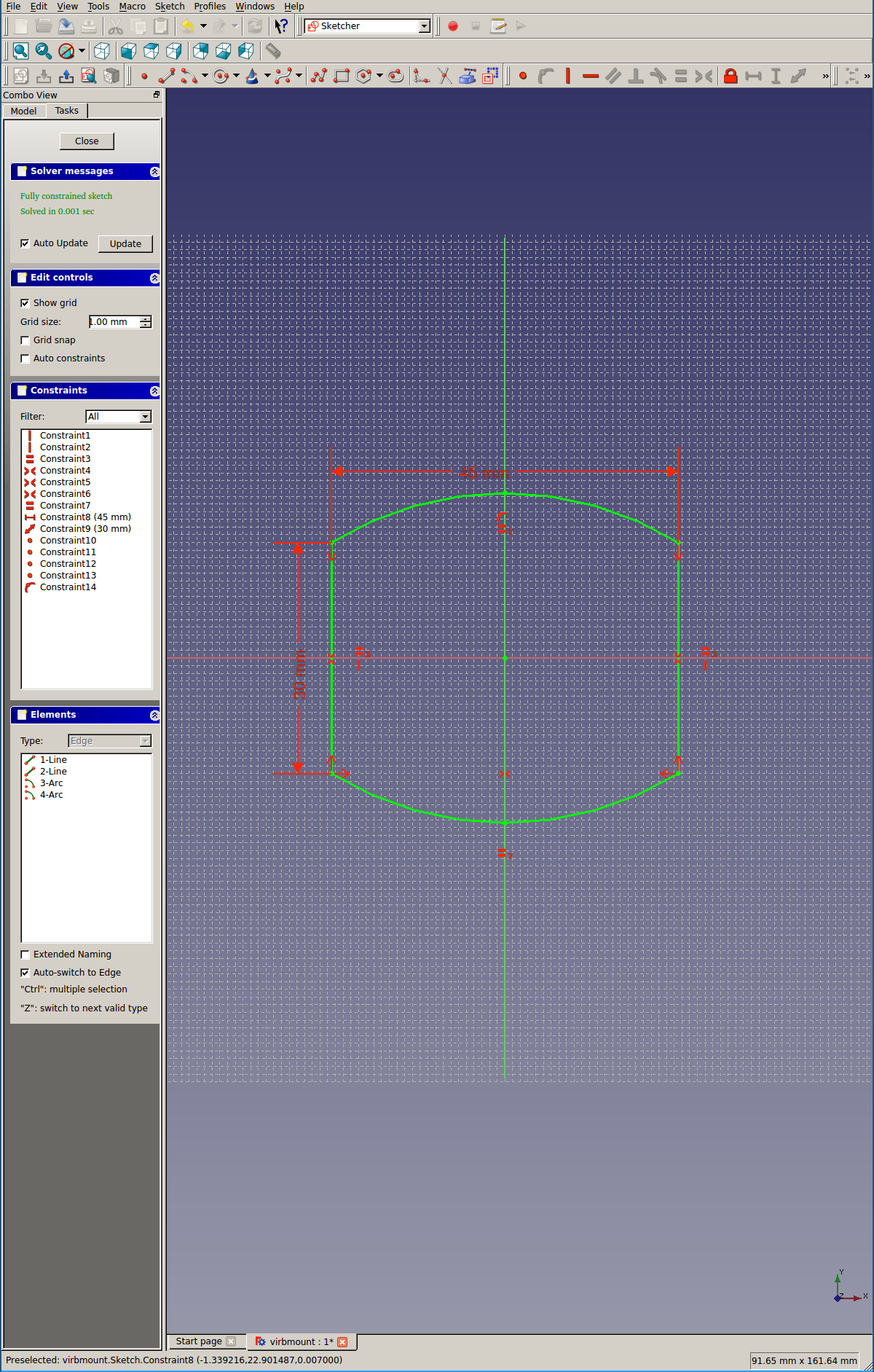Collapse the Solver messages panel
874x1372 pixels.
[x=154, y=172]
